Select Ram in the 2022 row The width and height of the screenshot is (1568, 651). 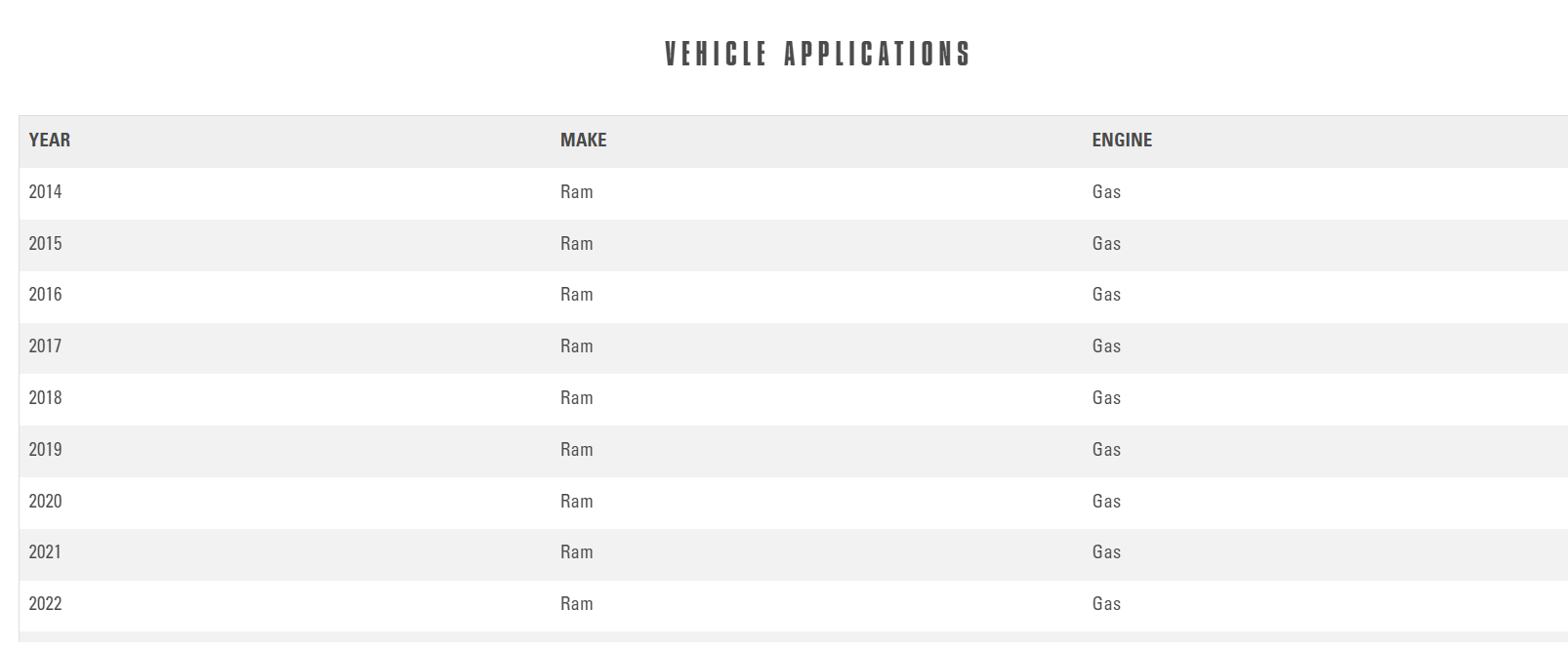click(x=576, y=604)
